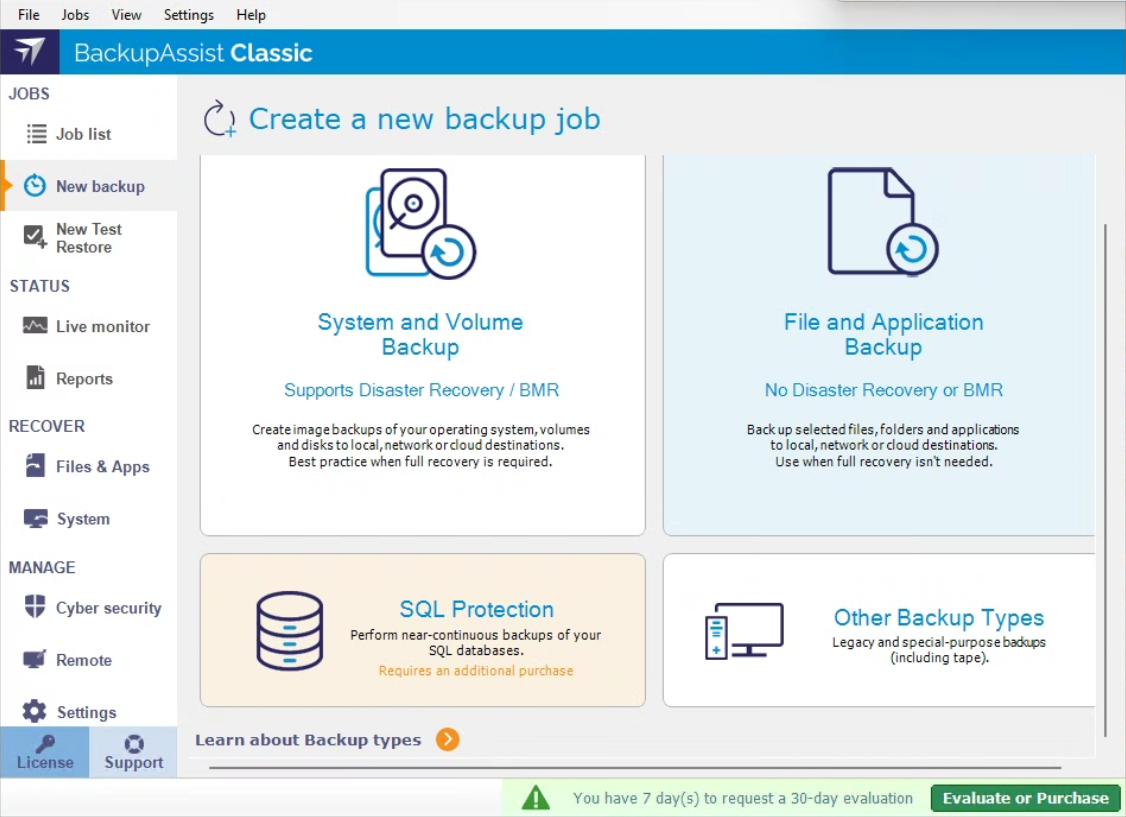Click the orange arrow next to Learn about Backup types

pos(447,740)
